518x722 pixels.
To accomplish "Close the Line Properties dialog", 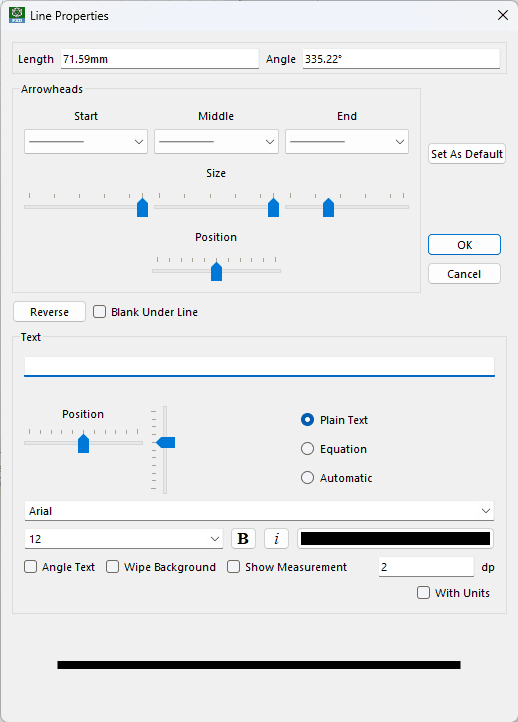I will [503, 15].
